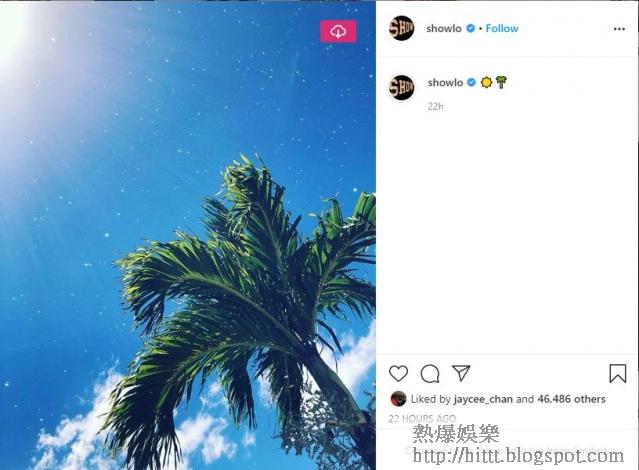Open the three-dot more options menu

[619, 29]
